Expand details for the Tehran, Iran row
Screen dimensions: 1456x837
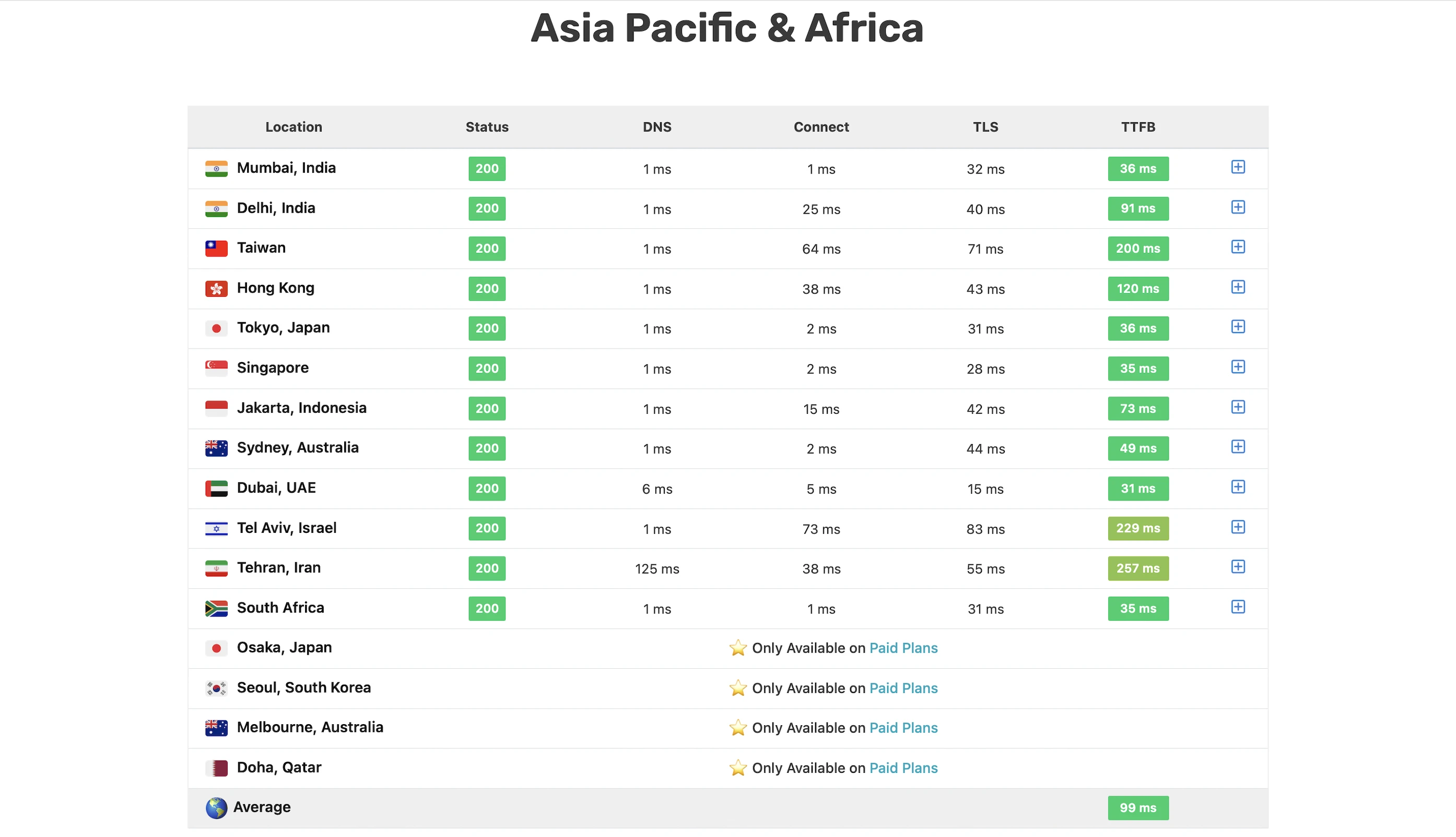pyautogui.click(x=1238, y=567)
